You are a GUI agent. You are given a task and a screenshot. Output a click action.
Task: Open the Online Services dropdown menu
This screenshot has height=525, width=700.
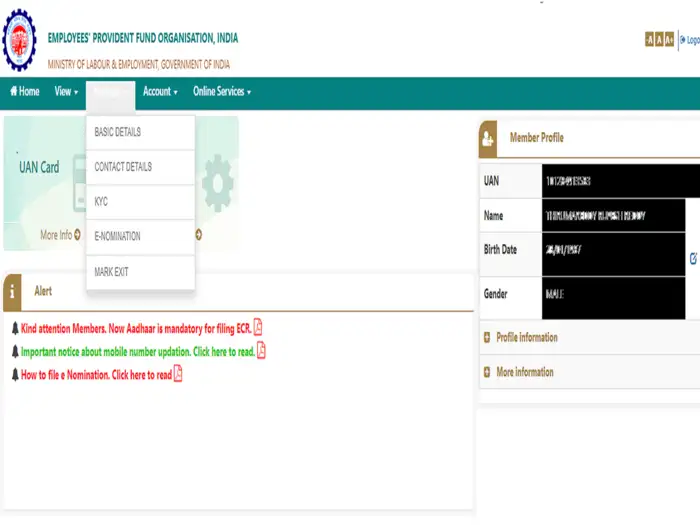click(x=222, y=92)
